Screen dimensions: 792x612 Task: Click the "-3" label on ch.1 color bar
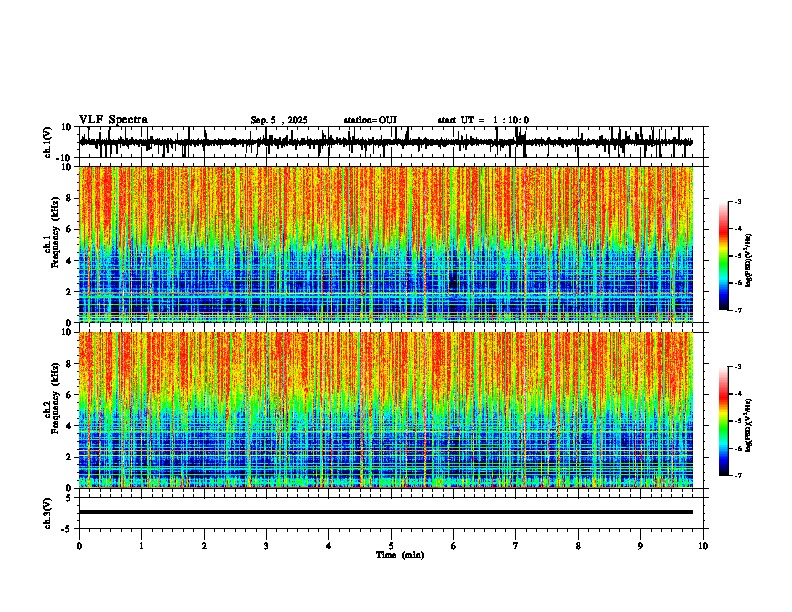pyautogui.click(x=737, y=201)
